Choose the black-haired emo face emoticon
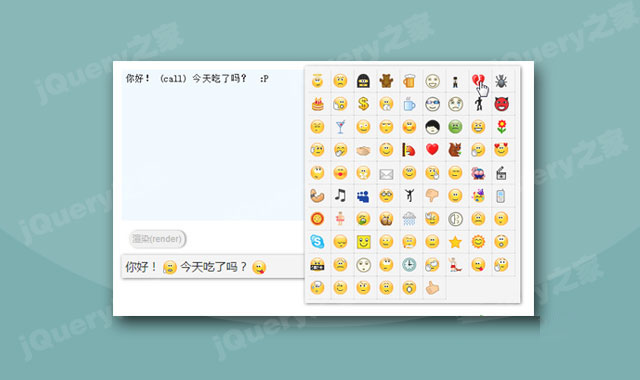Image resolution: width=640 pixels, height=380 pixels. click(x=432, y=127)
